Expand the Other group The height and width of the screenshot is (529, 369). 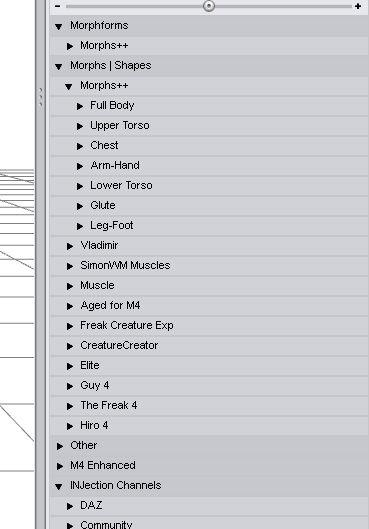pos(60,446)
